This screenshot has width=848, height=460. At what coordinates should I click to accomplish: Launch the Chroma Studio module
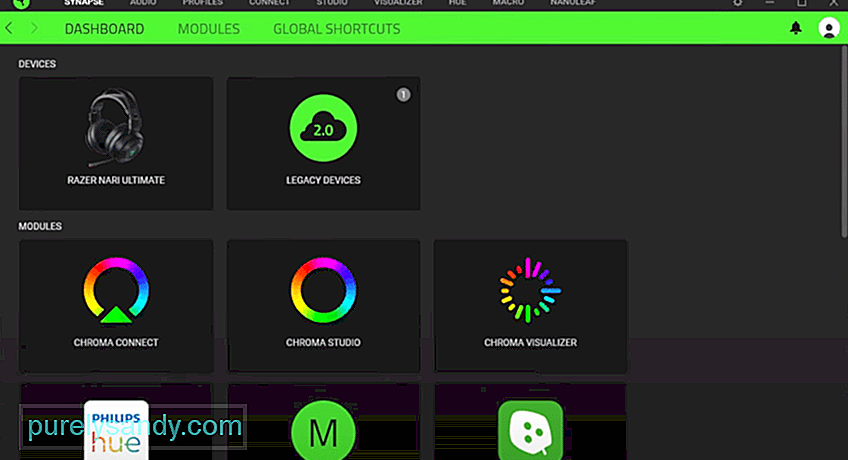click(323, 306)
